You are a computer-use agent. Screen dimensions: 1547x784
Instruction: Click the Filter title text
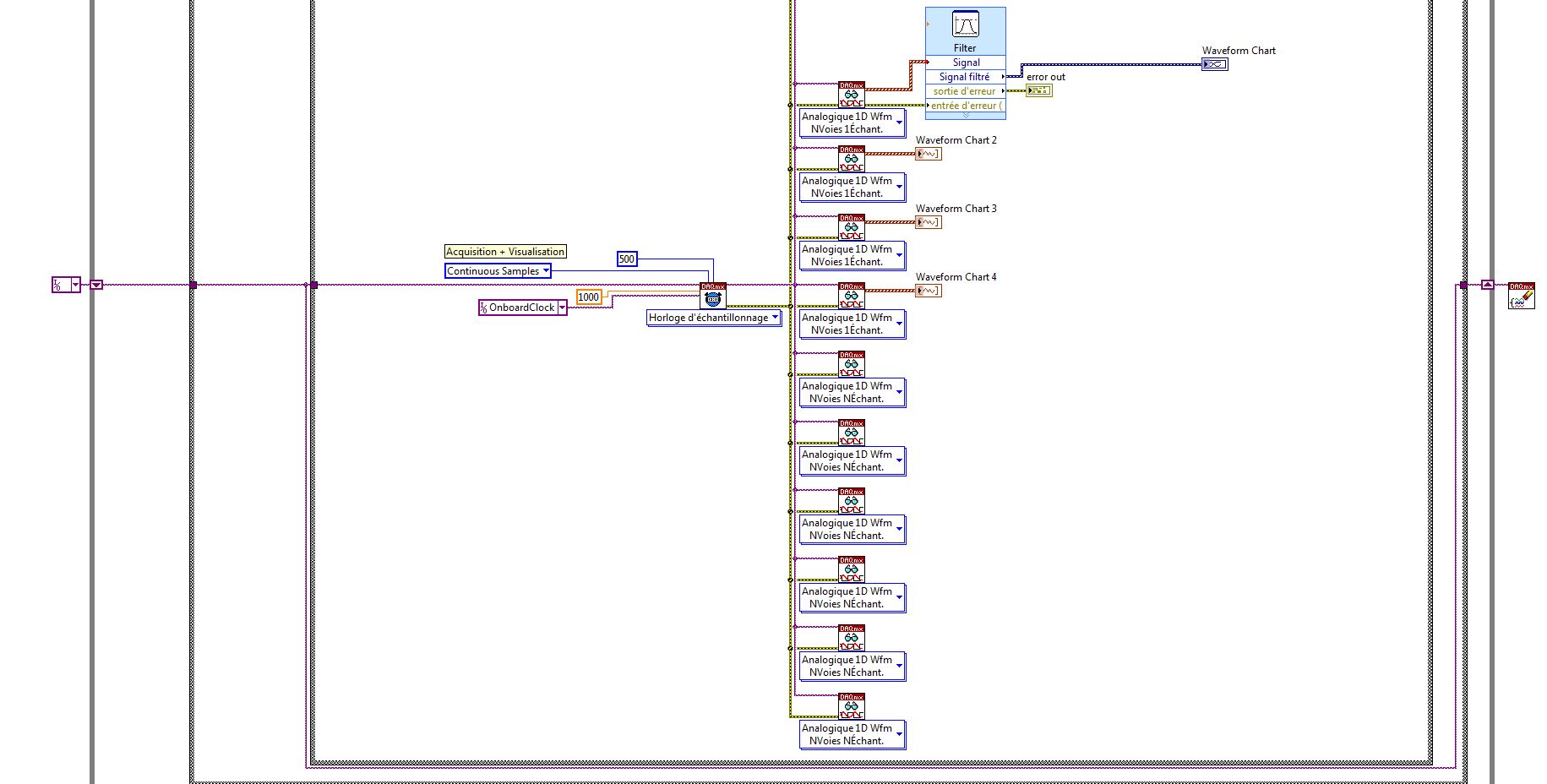point(965,48)
